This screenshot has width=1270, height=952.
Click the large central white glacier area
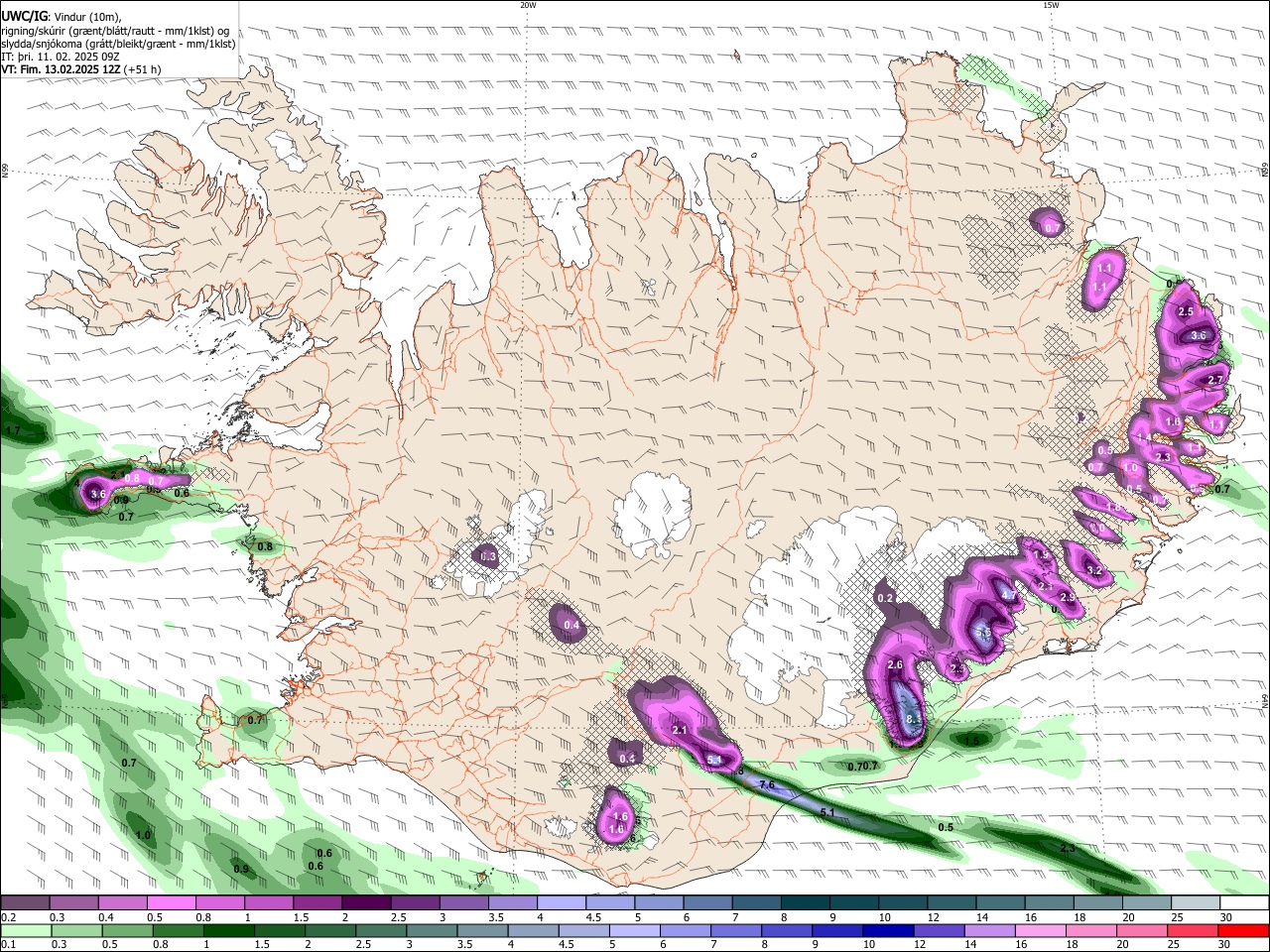(x=653, y=516)
